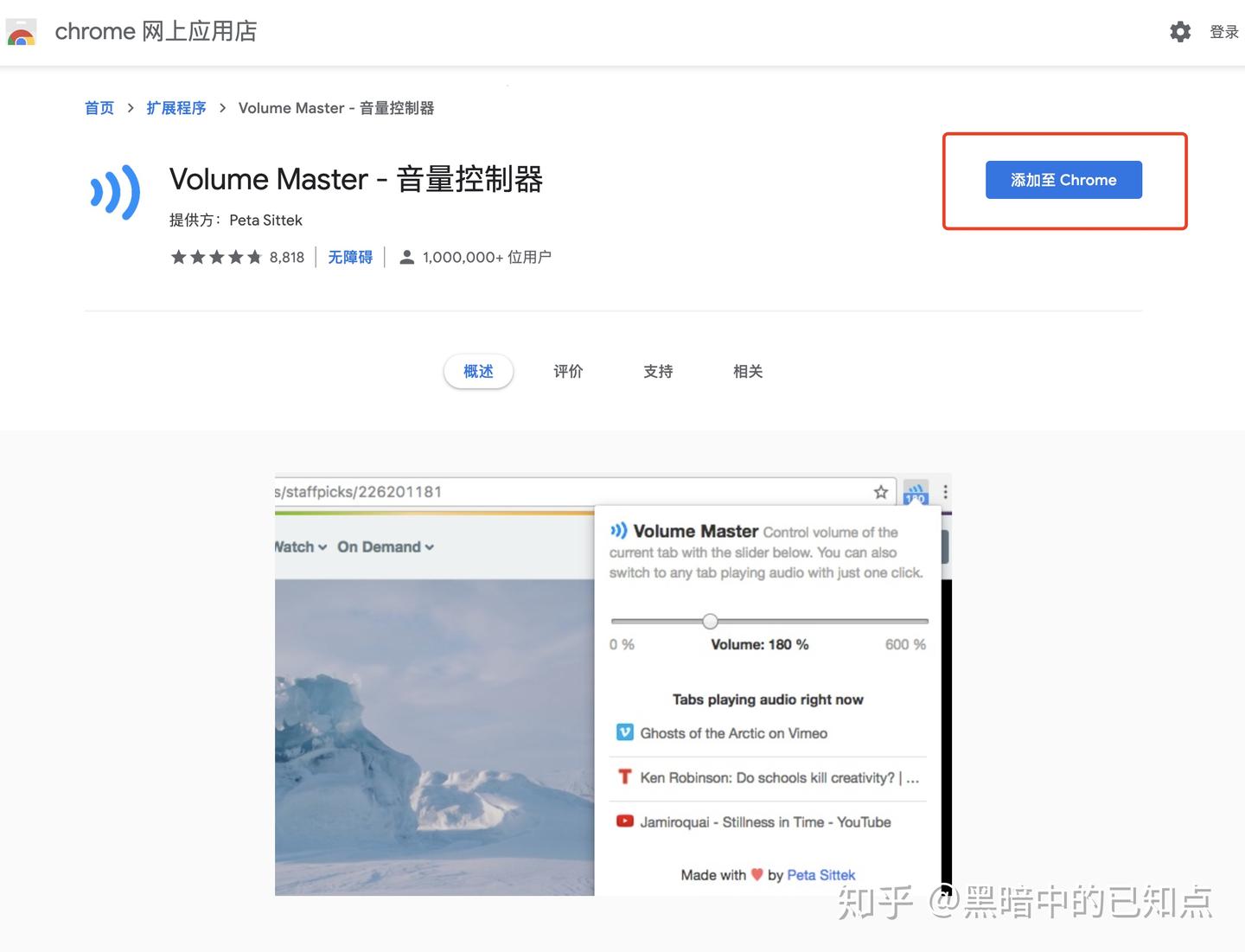
Task: Click the volume slider handle at 180%
Action: pyautogui.click(x=710, y=621)
